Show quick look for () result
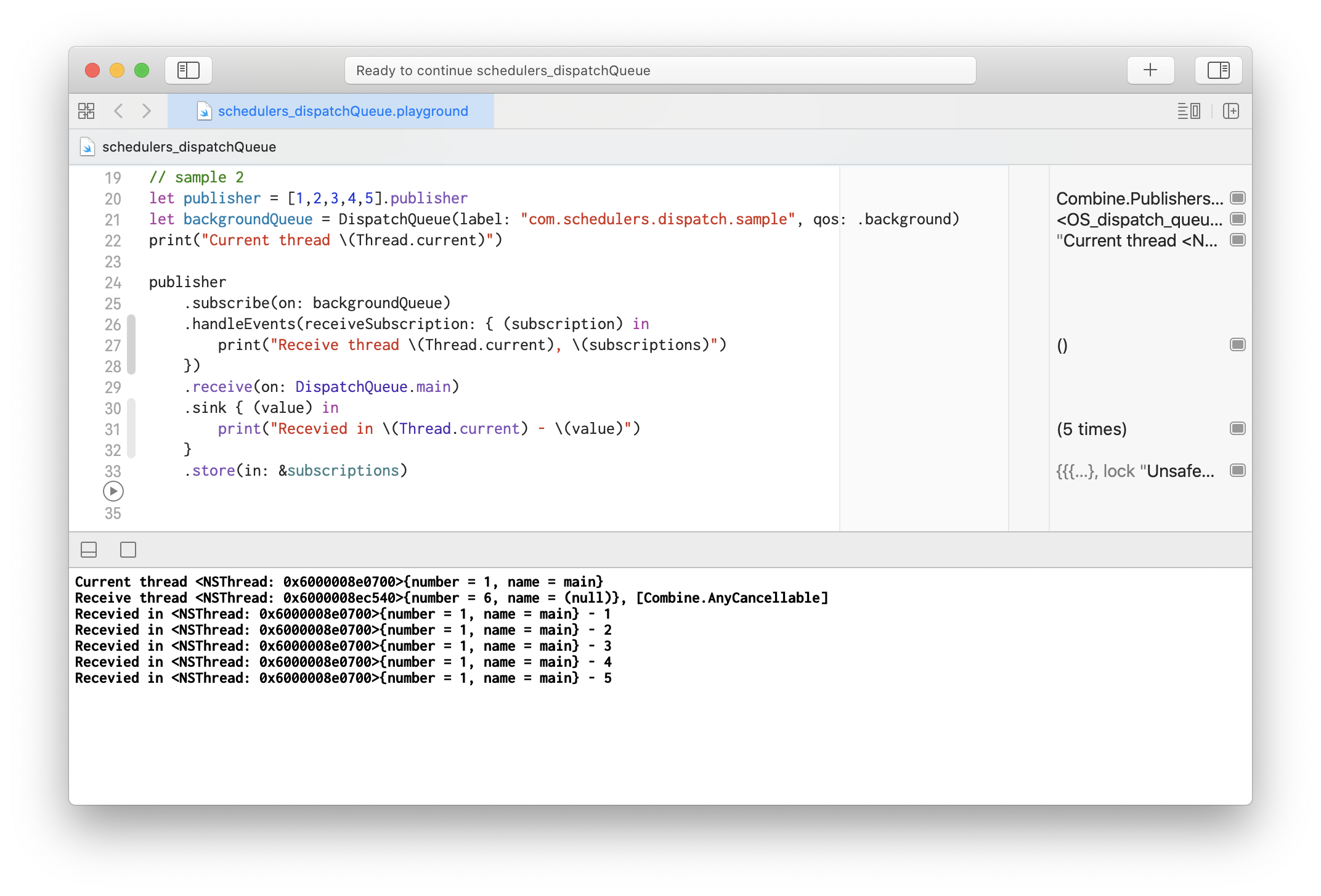 tap(1237, 344)
